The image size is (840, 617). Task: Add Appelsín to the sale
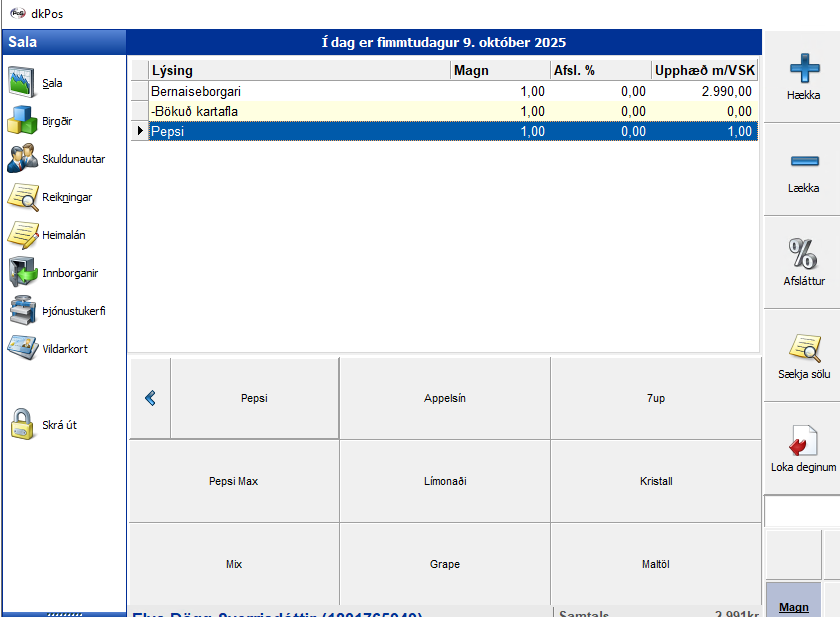[445, 398]
